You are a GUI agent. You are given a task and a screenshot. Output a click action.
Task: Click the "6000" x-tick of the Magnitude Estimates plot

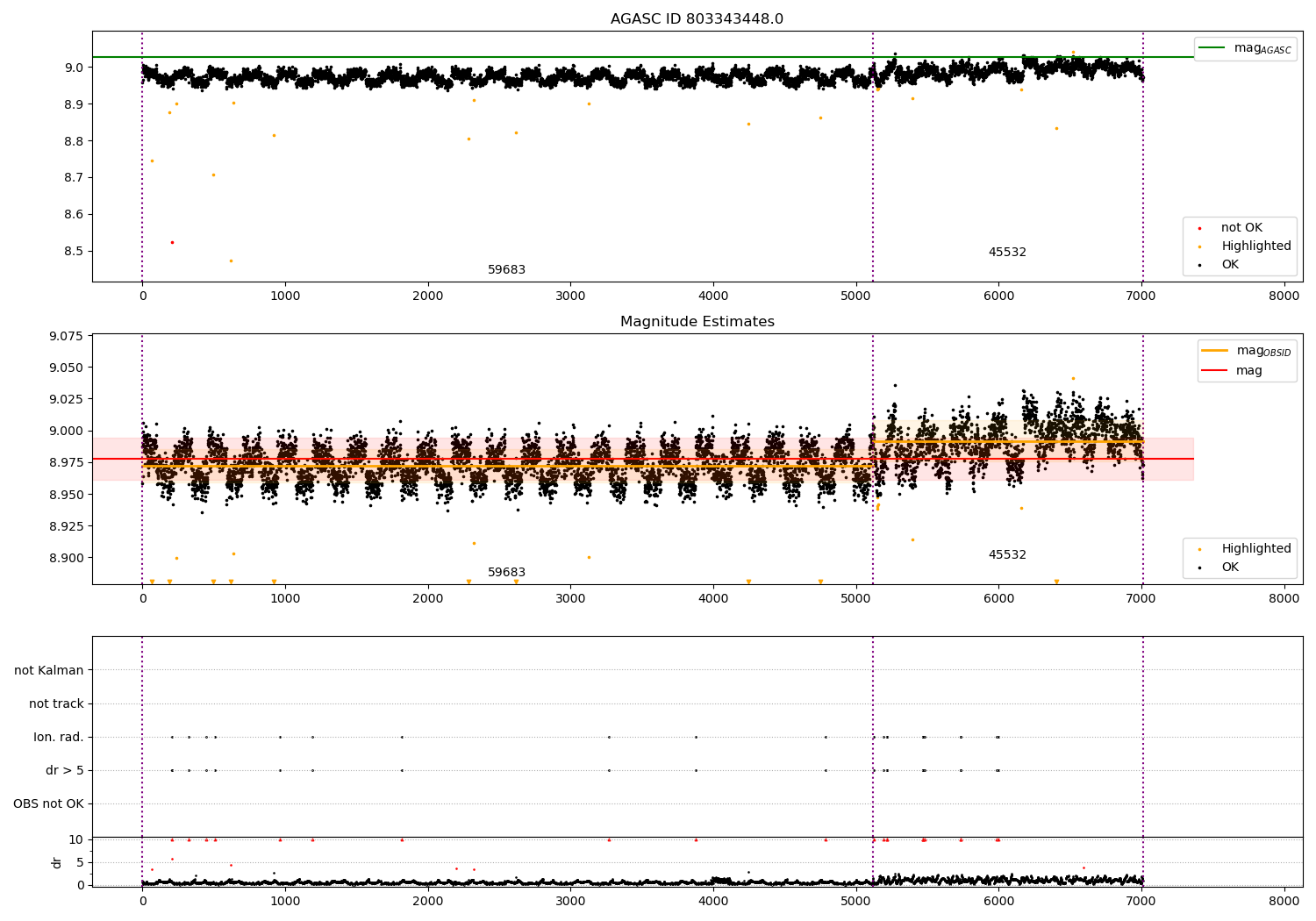(998, 598)
